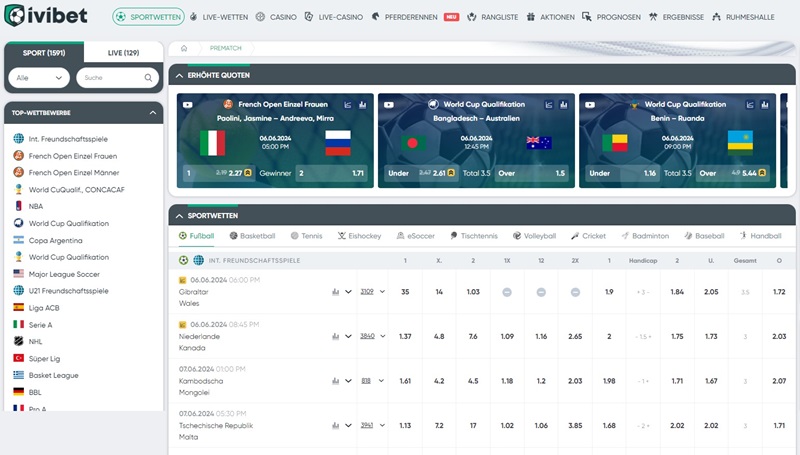This screenshot has height=455, width=800.
Task: Click the ivibet logo
Action: click(x=46, y=16)
